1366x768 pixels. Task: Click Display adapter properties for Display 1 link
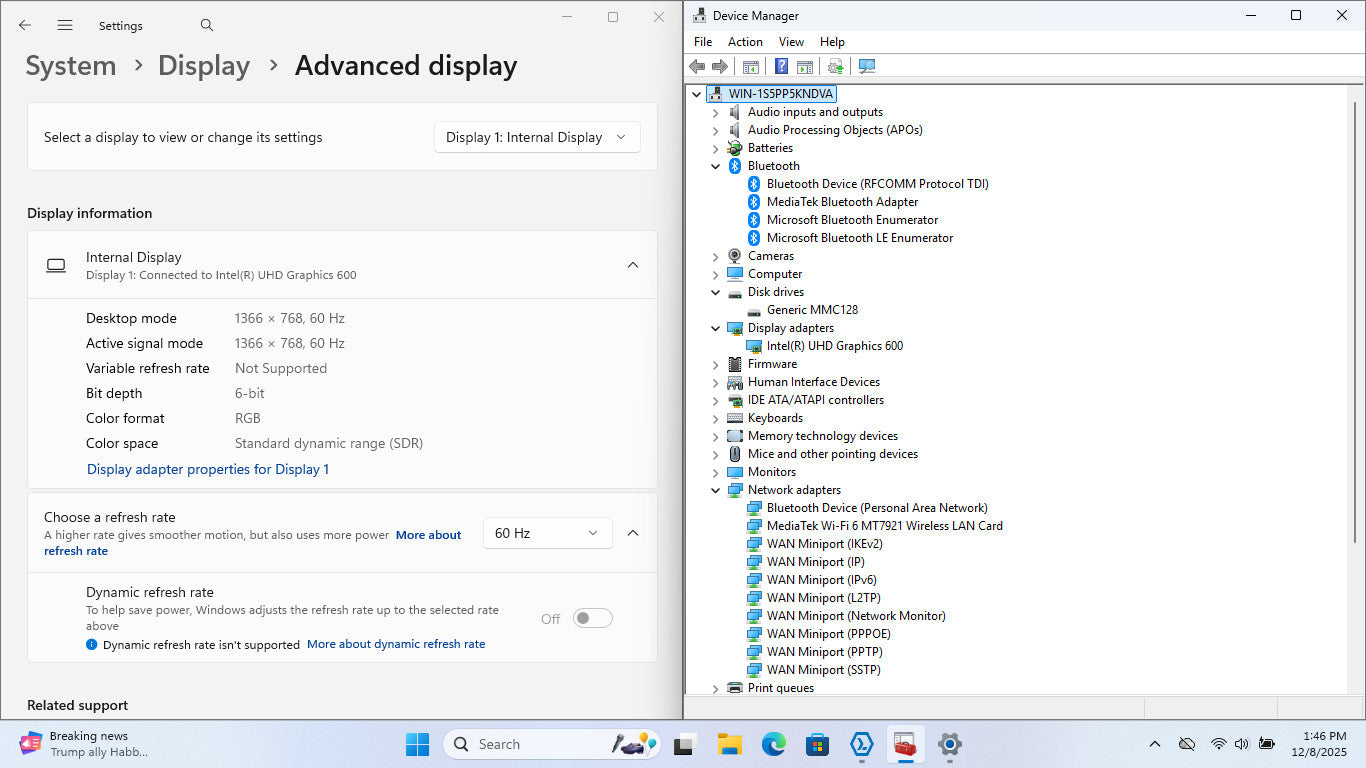[x=208, y=469]
